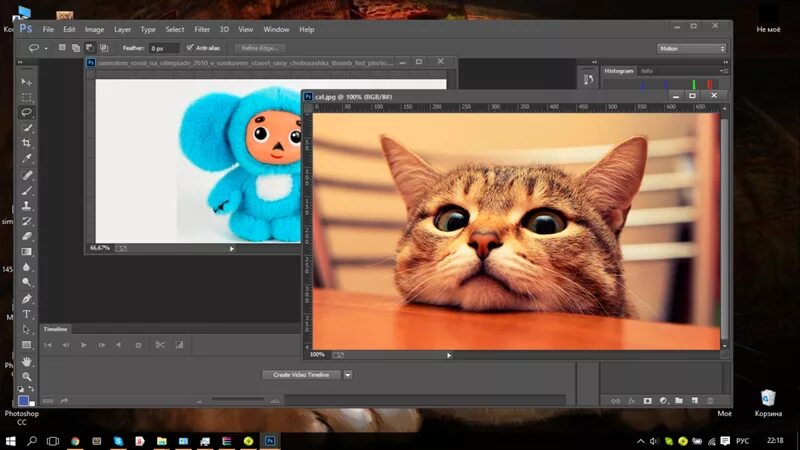Collapse right panel dock arrows

coord(726,62)
